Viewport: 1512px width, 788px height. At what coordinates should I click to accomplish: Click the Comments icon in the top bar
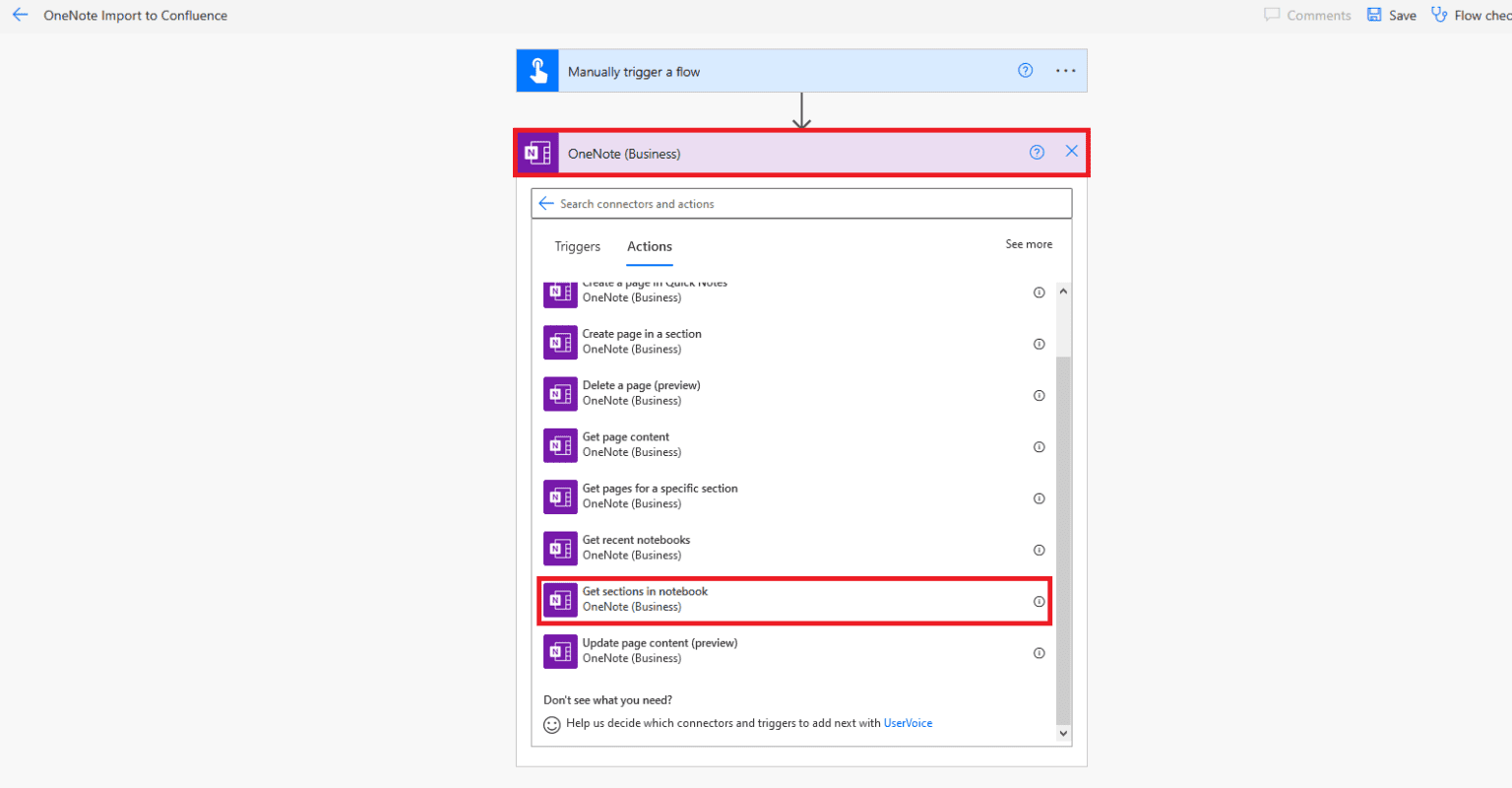click(1274, 15)
